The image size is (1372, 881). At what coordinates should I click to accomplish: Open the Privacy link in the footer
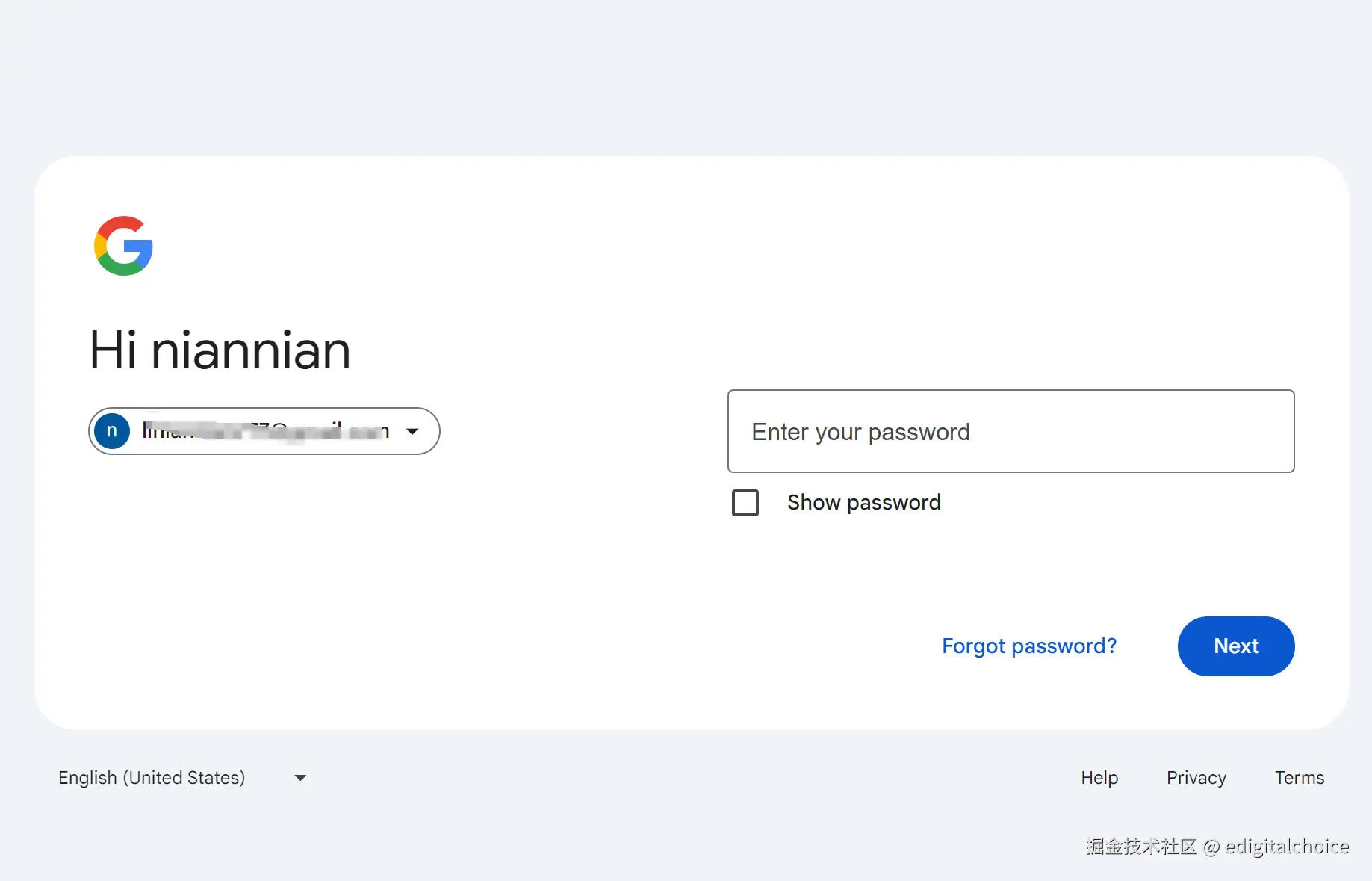[1196, 778]
